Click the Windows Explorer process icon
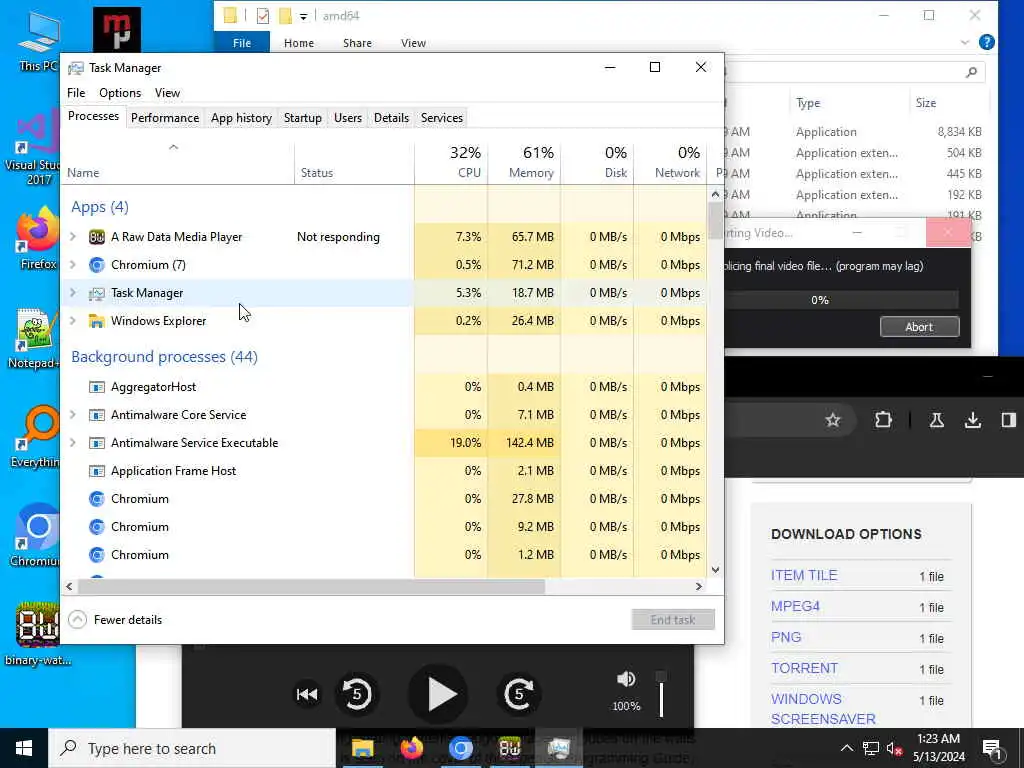Screen dimensions: 1024x768 pyautogui.click(x=97, y=321)
